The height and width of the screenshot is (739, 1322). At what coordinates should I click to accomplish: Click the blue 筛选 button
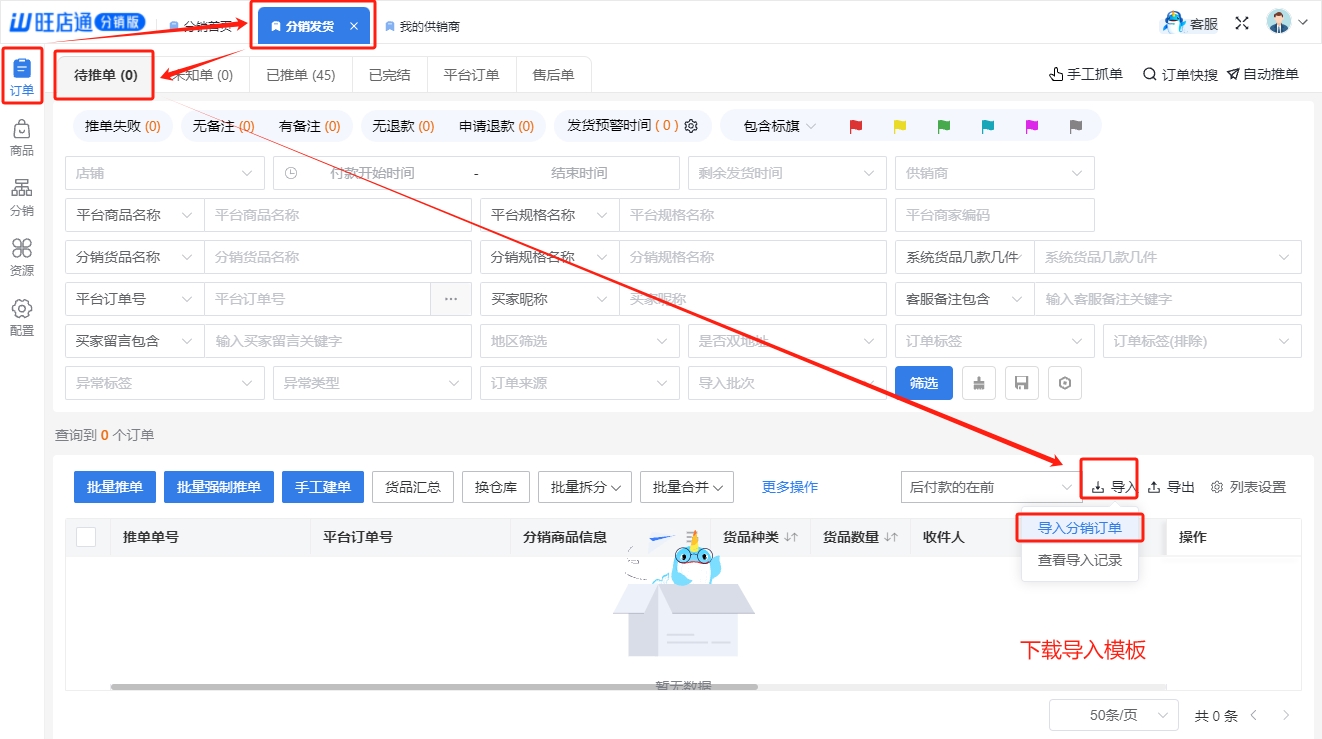point(923,383)
